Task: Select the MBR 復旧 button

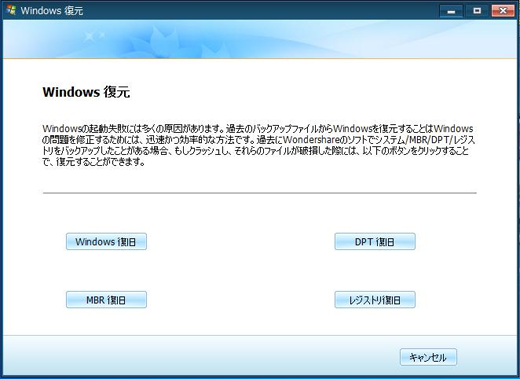Action: pyautogui.click(x=106, y=300)
